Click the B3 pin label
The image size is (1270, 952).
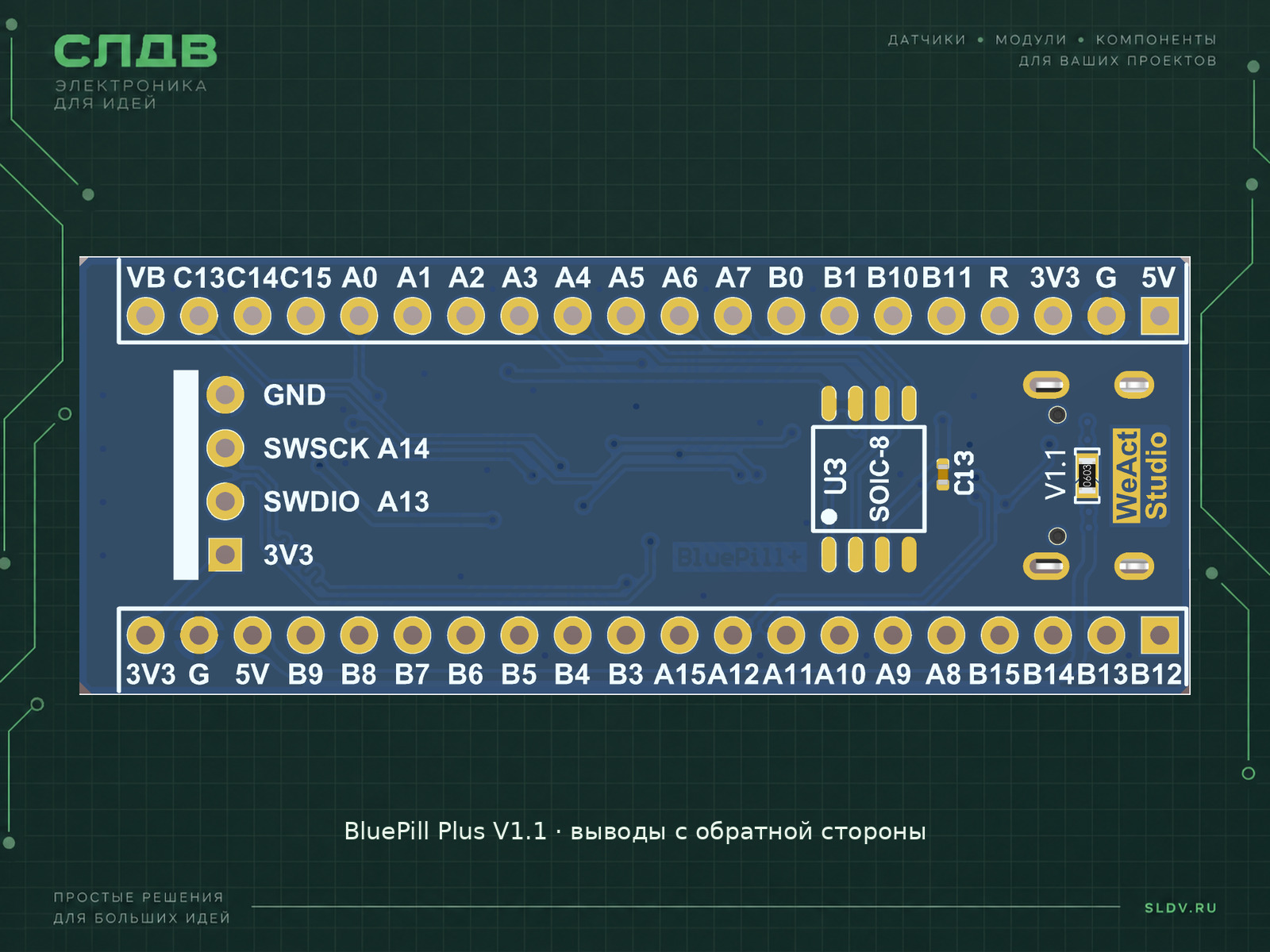[625, 674]
